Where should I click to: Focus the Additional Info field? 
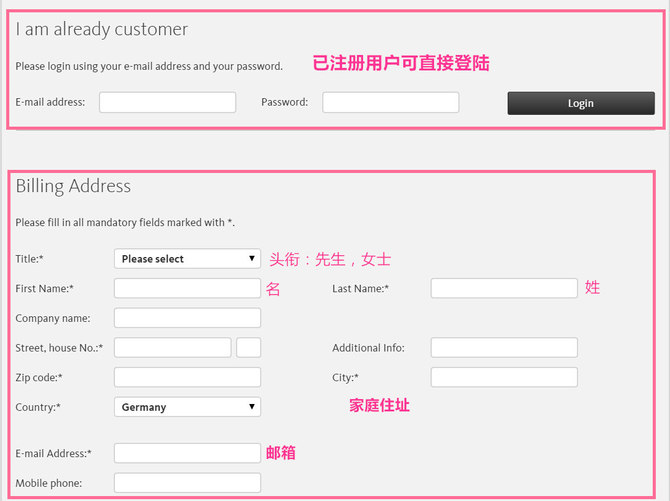[504, 348]
